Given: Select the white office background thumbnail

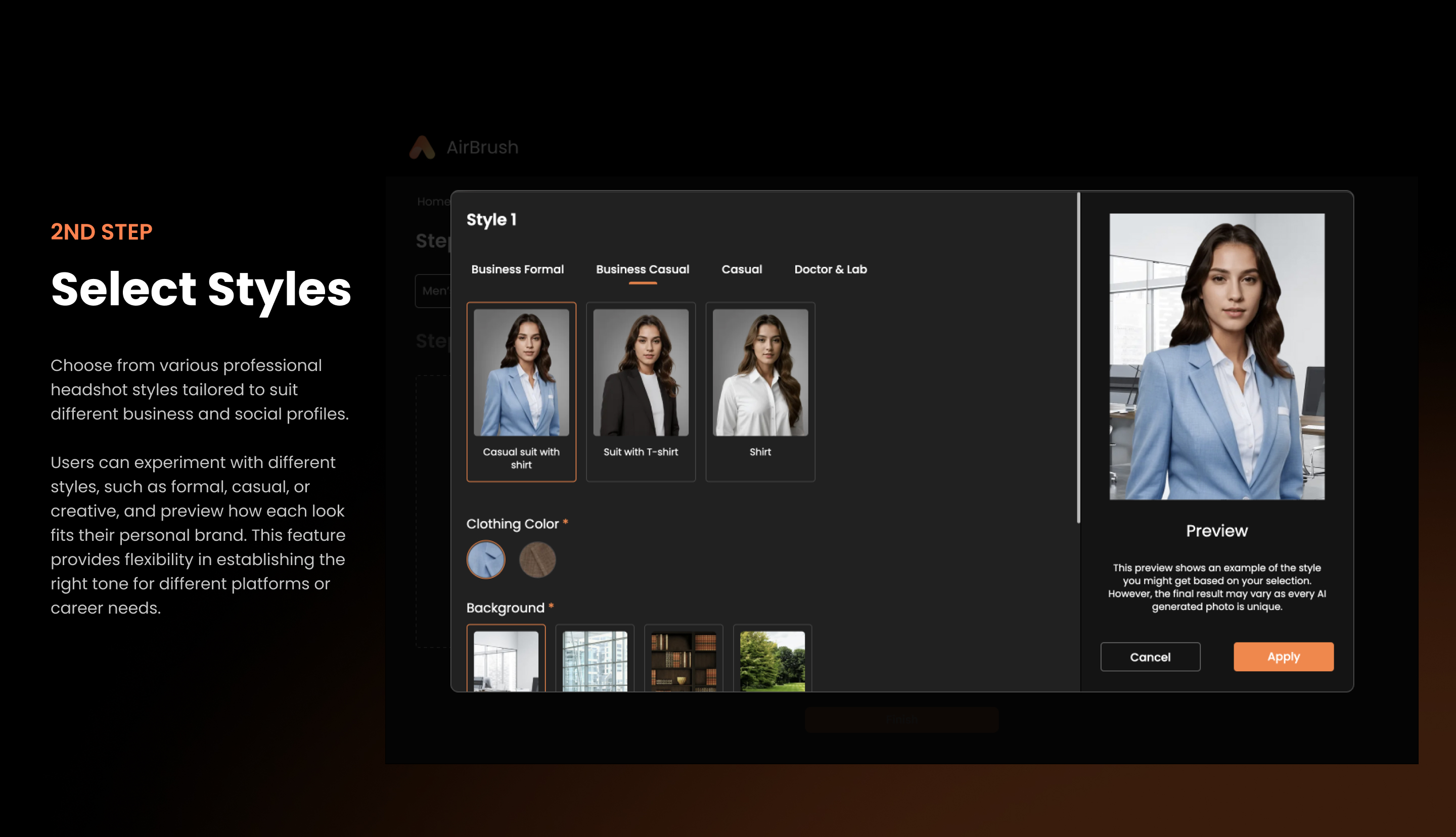Looking at the screenshot, I should pyautogui.click(x=506, y=659).
